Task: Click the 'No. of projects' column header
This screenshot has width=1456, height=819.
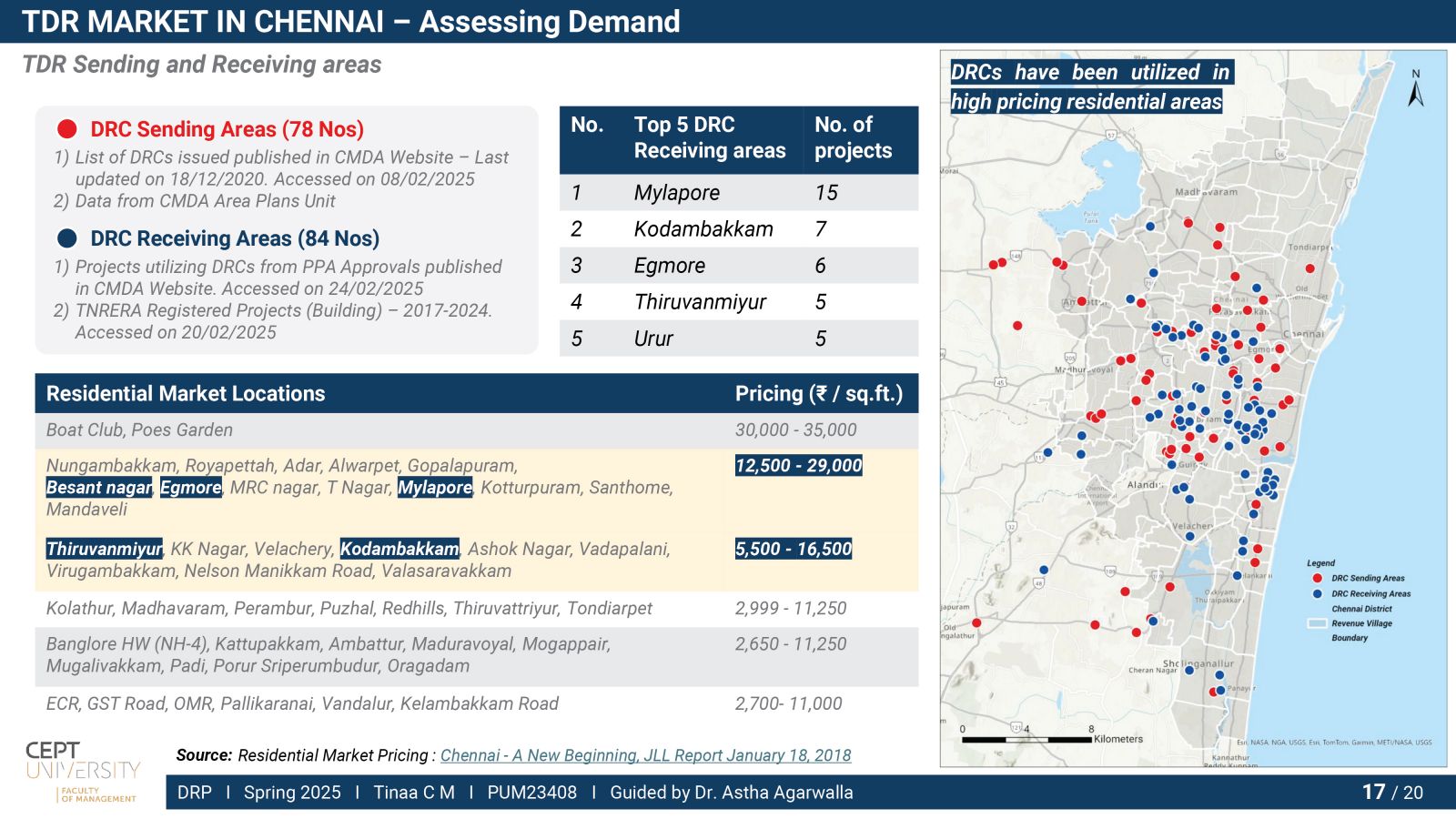Action: (853, 137)
